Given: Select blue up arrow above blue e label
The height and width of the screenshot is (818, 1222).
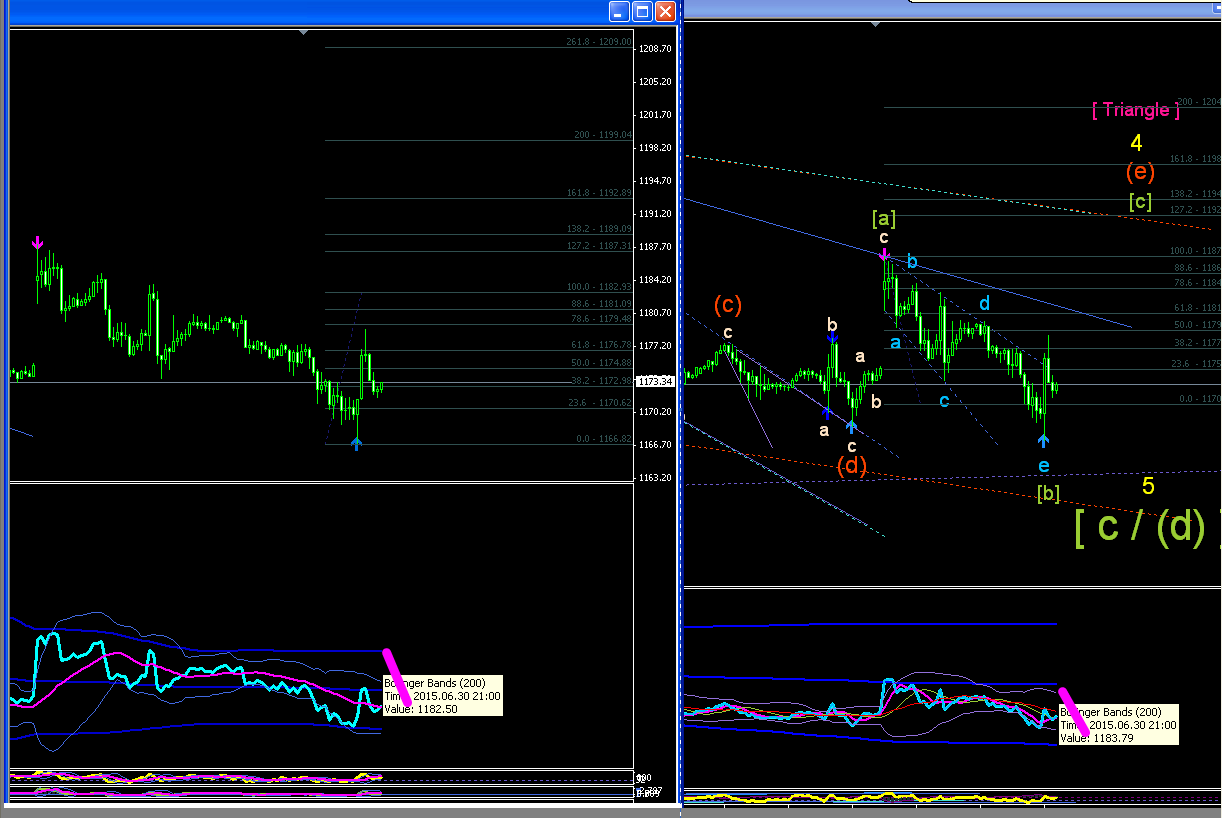Looking at the screenshot, I should [x=1043, y=441].
